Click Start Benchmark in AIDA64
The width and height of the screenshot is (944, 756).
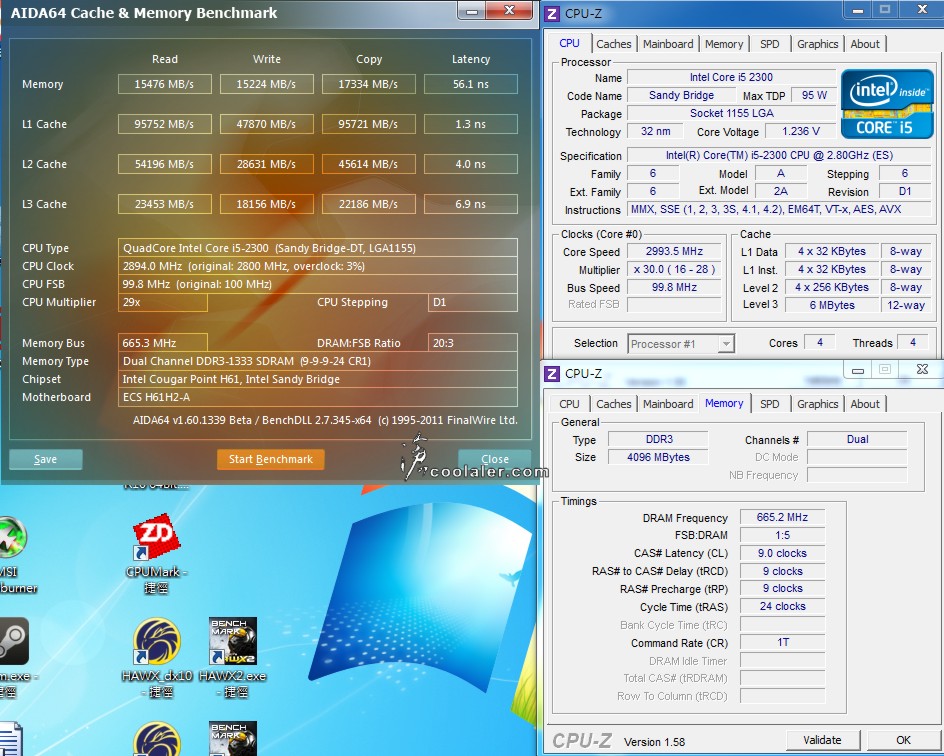click(x=270, y=459)
